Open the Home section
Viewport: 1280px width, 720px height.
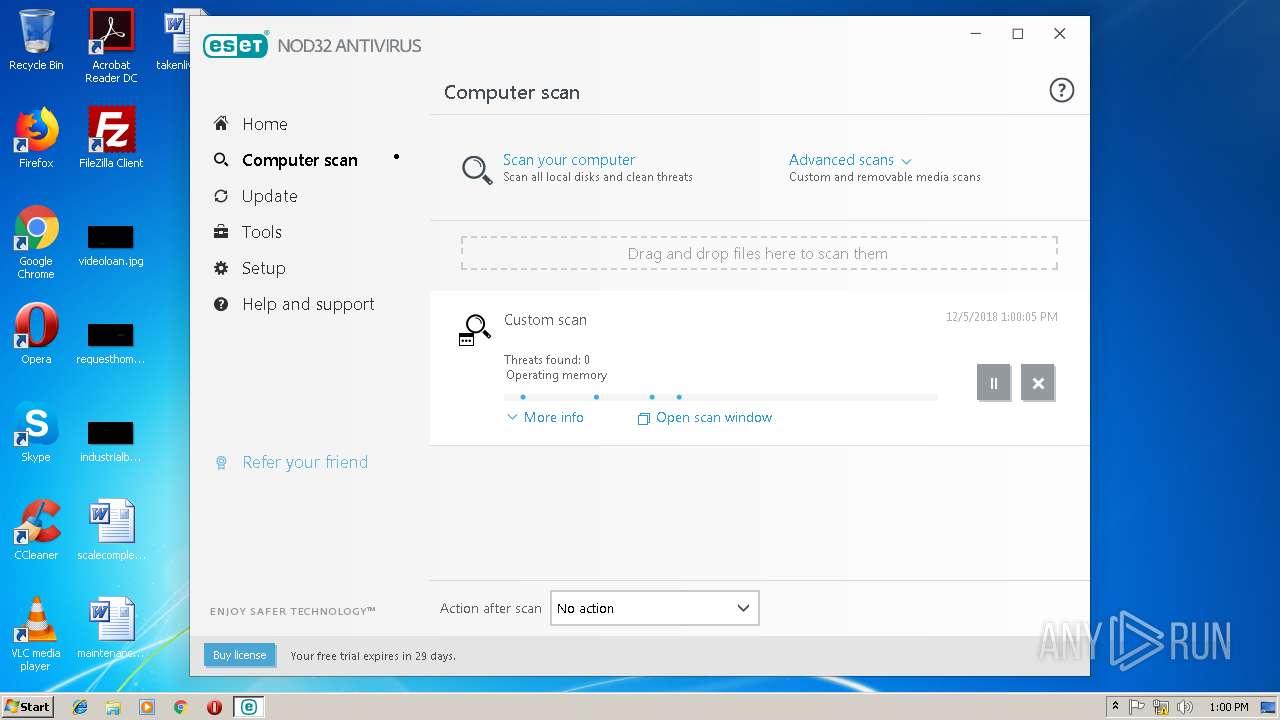[264, 124]
